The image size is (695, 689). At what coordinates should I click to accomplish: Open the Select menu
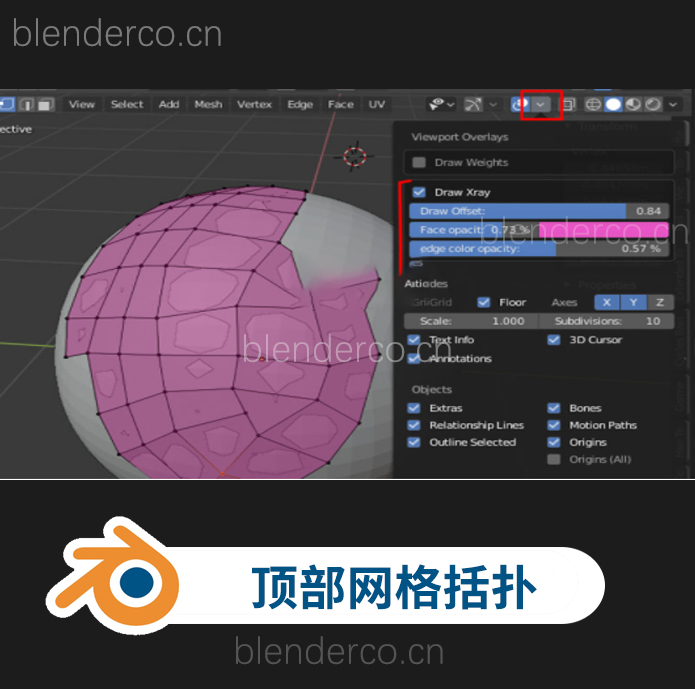pyautogui.click(x=127, y=105)
